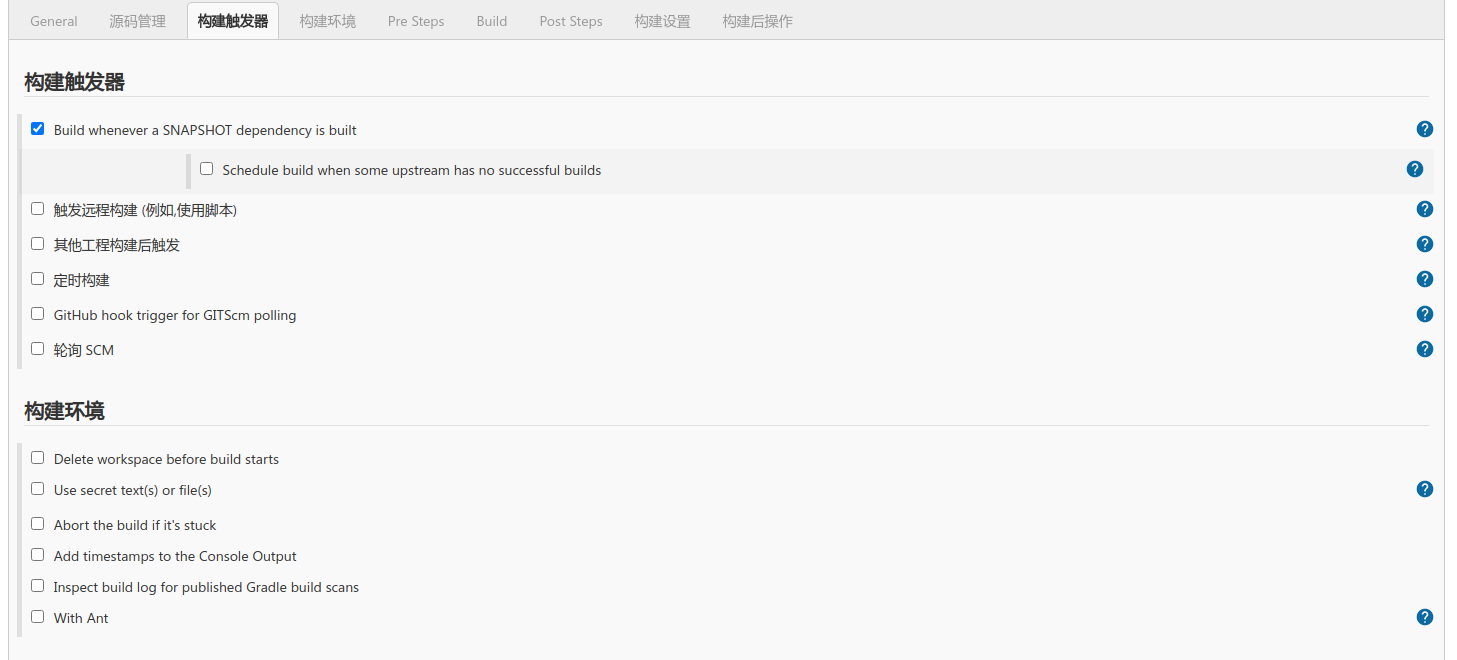Check Delete workspace before build starts
Screen dimensions: 1457x660
[38, 458]
